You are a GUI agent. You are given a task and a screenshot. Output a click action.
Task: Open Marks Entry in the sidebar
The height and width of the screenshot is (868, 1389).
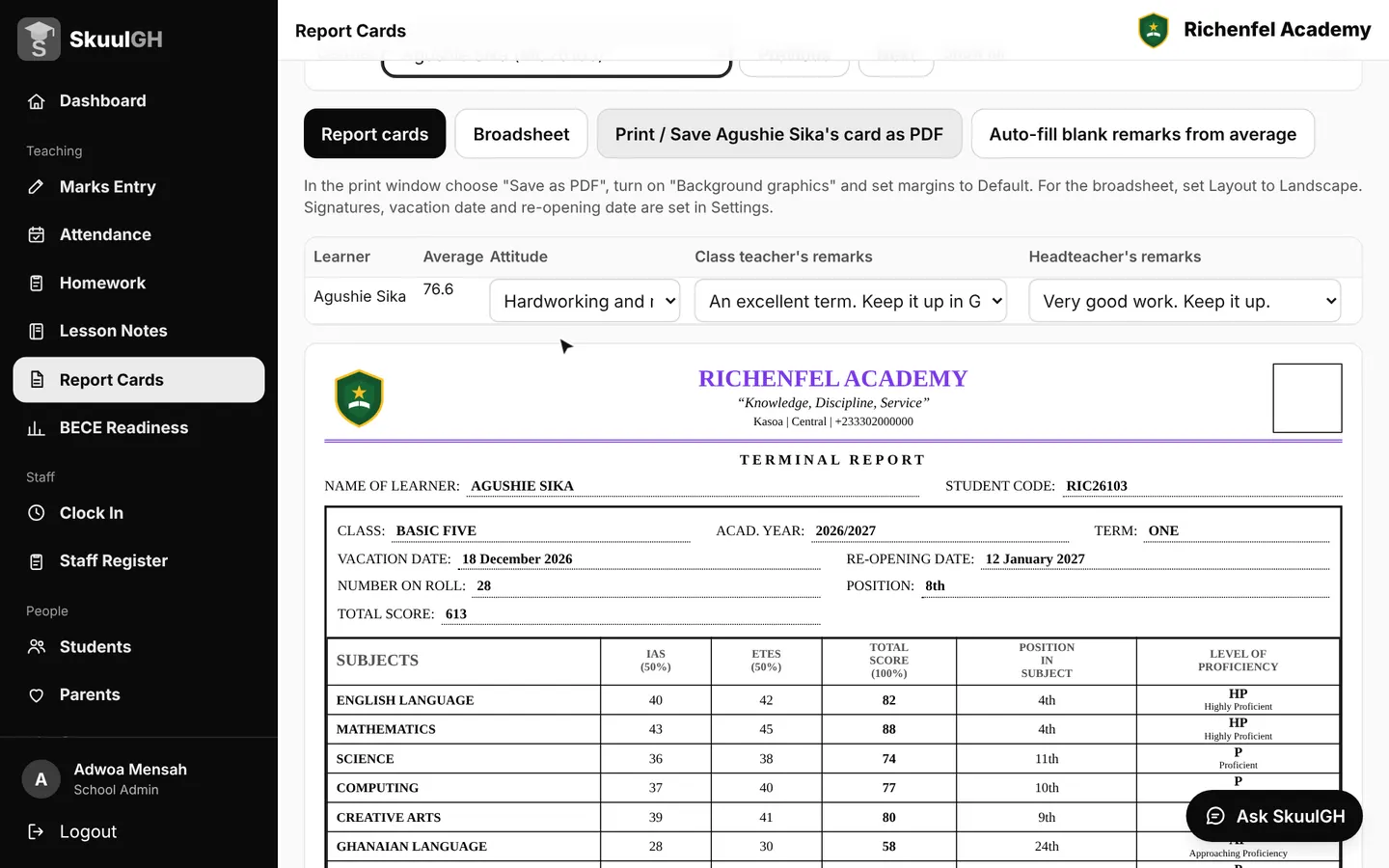tap(139, 187)
